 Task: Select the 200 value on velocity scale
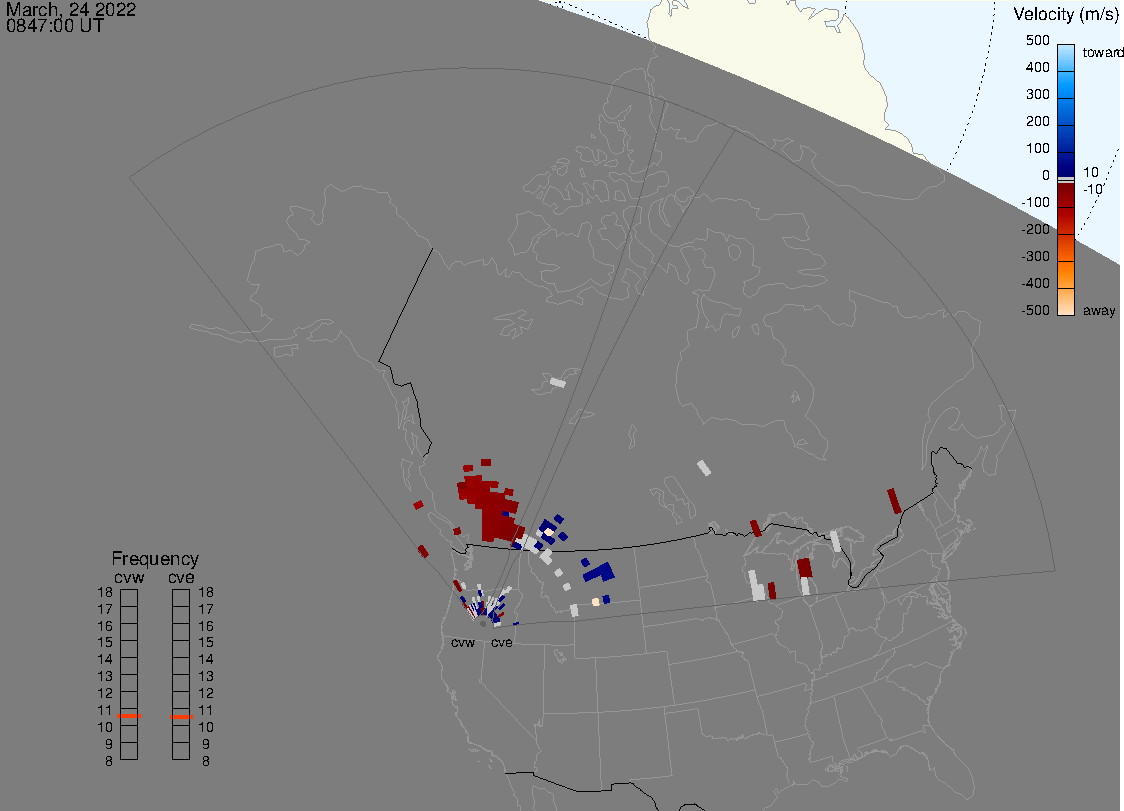click(1037, 121)
